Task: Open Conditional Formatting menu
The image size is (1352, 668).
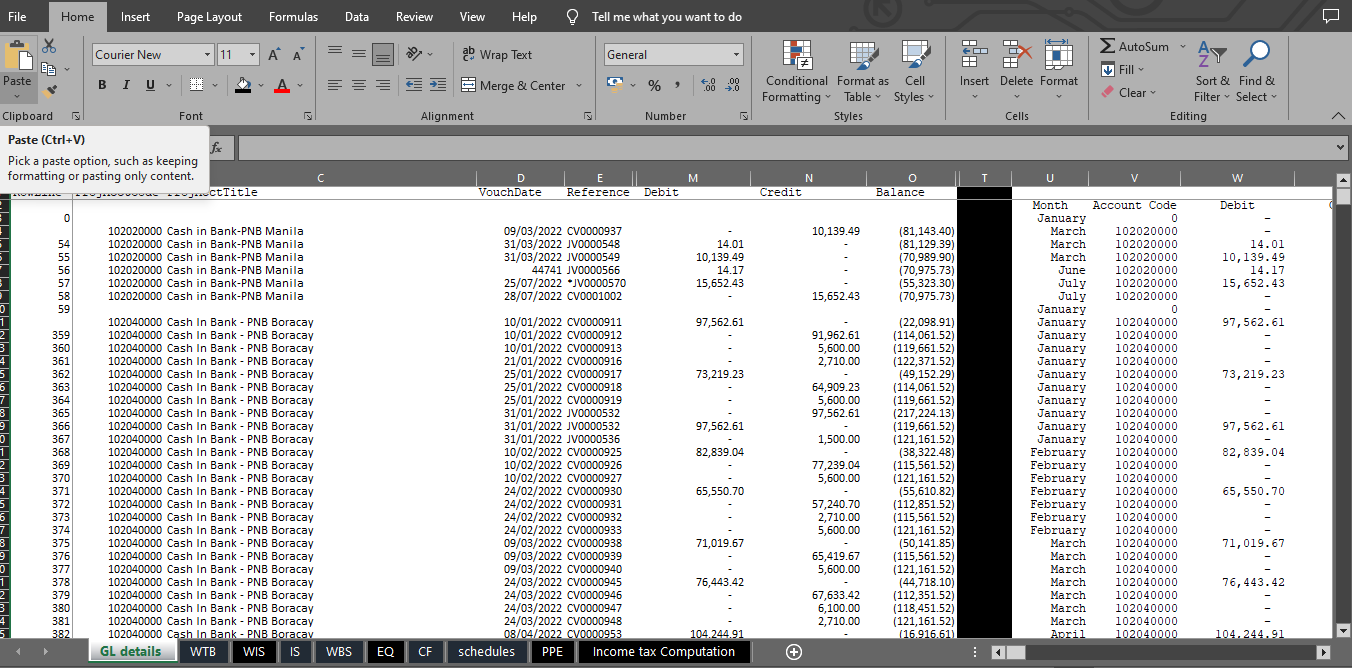Action: (x=797, y=71)
